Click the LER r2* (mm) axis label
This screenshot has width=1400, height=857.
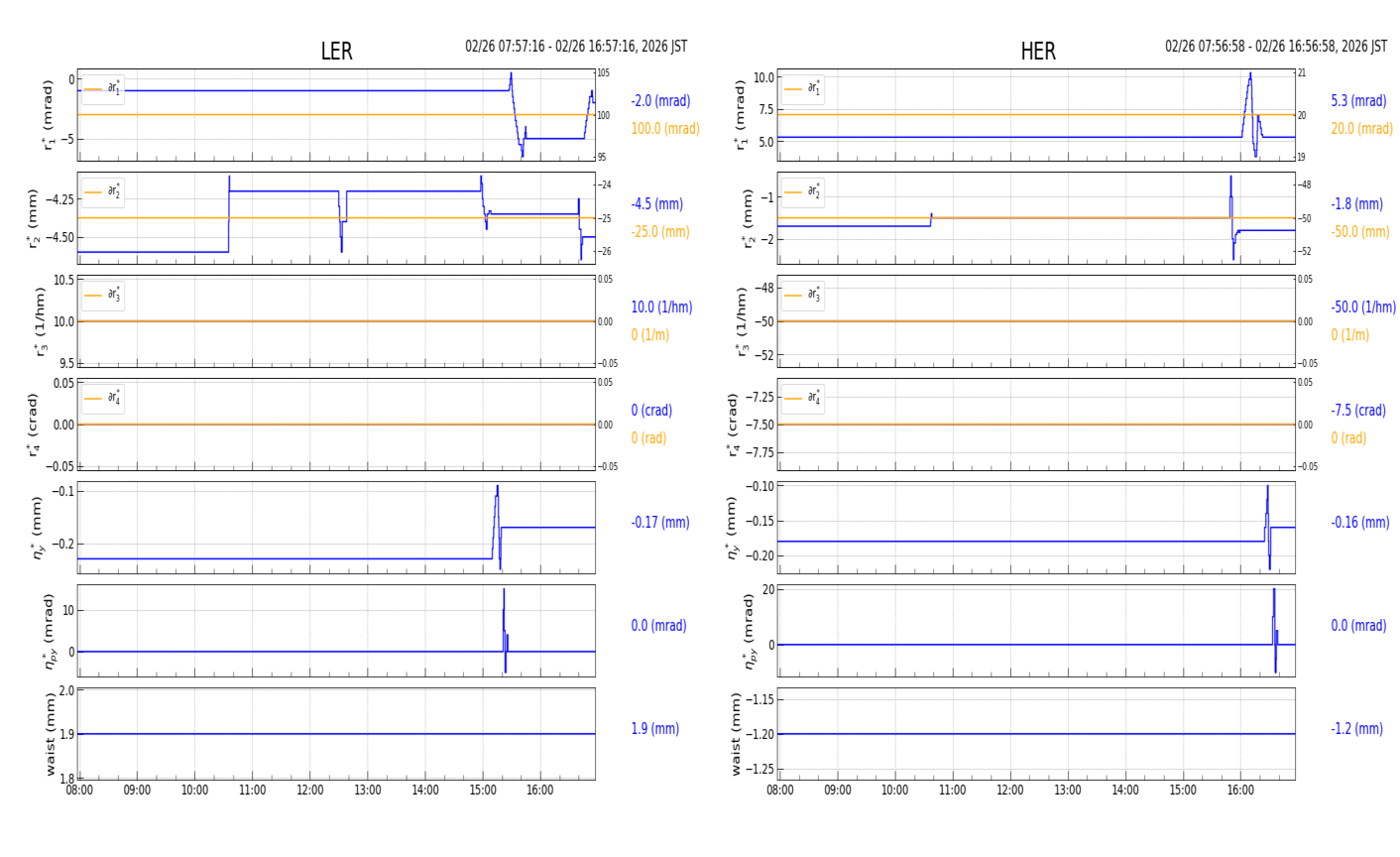33,218
